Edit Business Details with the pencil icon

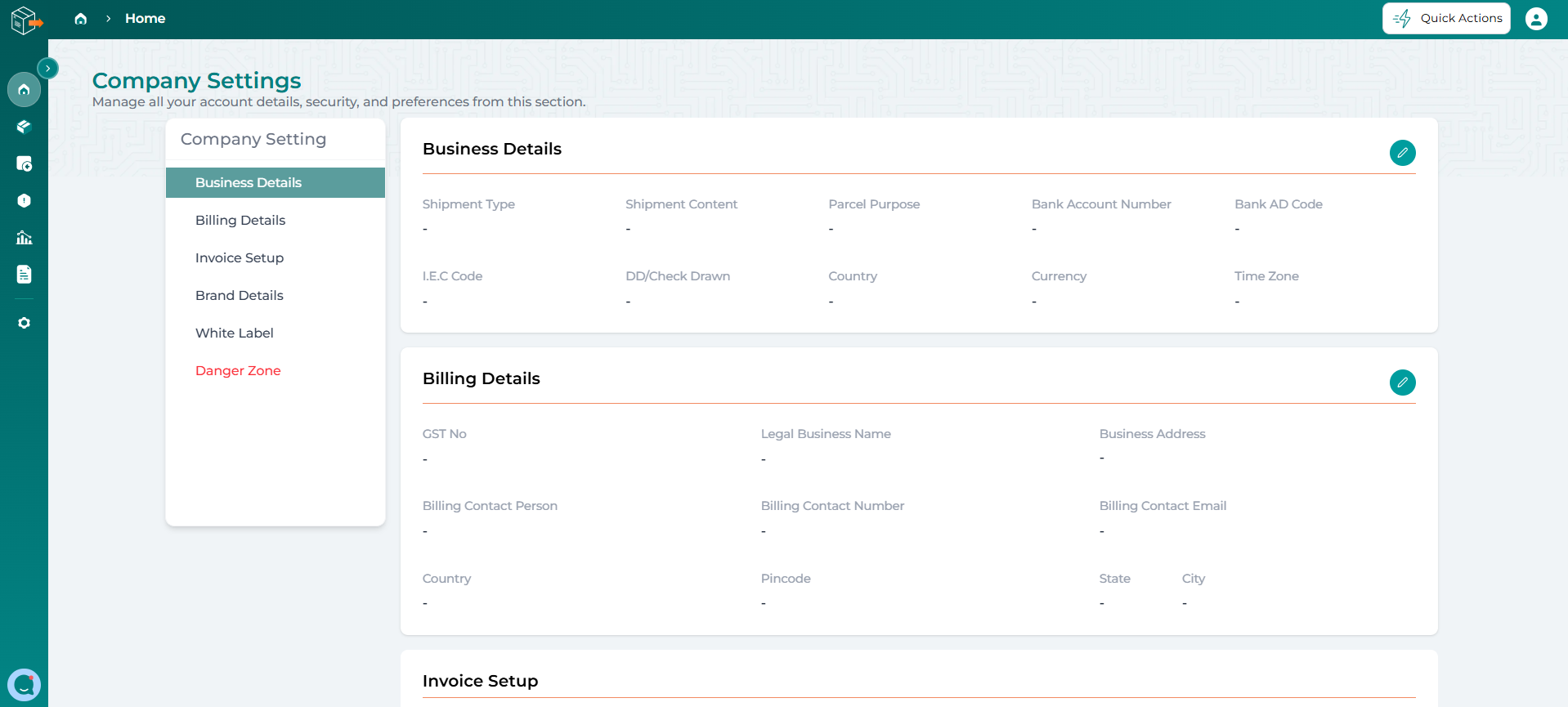1402,153
